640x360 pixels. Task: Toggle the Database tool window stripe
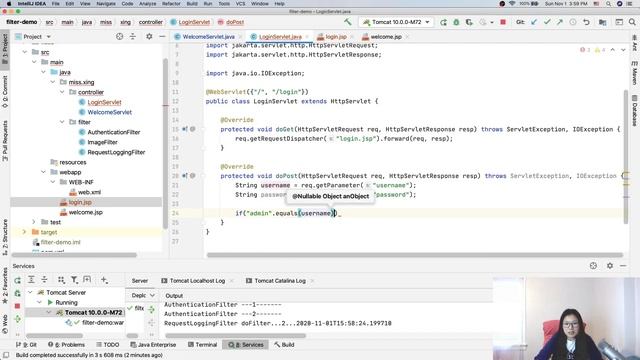(635, 110)
